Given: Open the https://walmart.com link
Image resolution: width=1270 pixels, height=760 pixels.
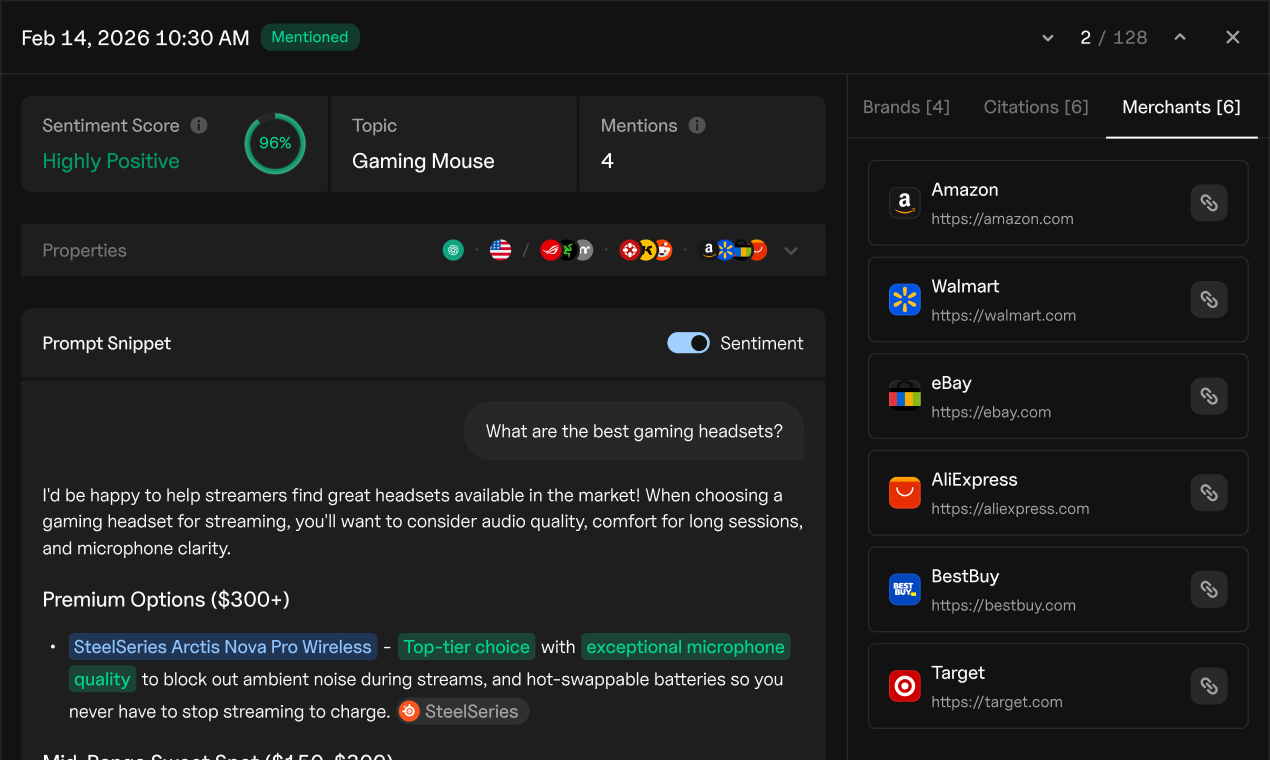Looking at the screenshot, I should pos(1003,315).
